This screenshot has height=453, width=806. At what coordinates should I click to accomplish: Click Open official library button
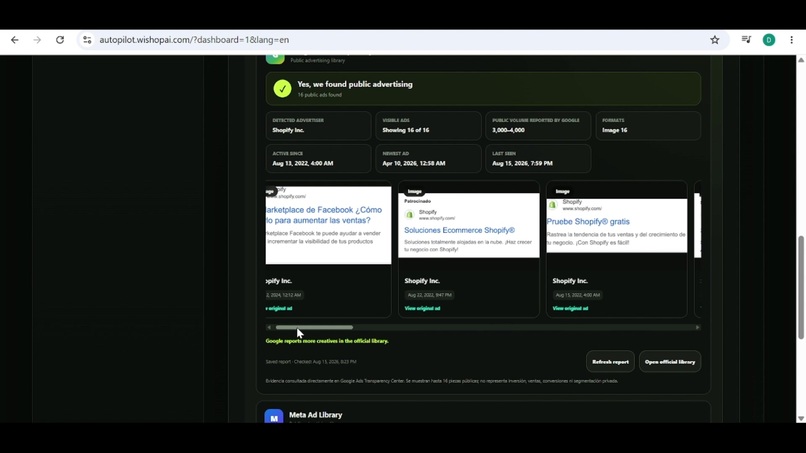670,361
